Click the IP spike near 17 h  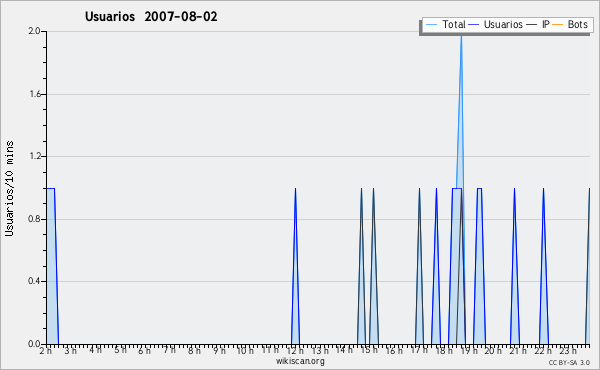(x=419, y=266)
